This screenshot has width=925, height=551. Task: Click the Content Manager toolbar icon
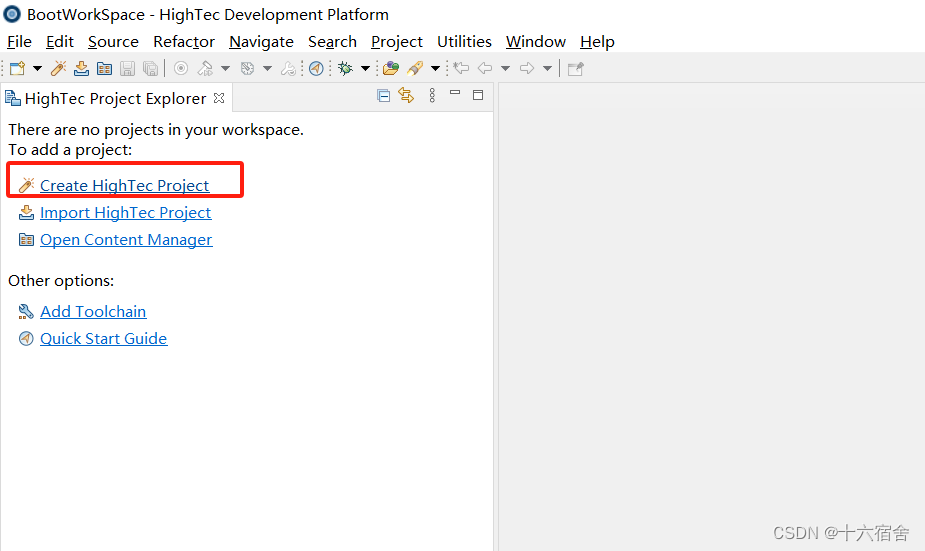click(104, 68)
